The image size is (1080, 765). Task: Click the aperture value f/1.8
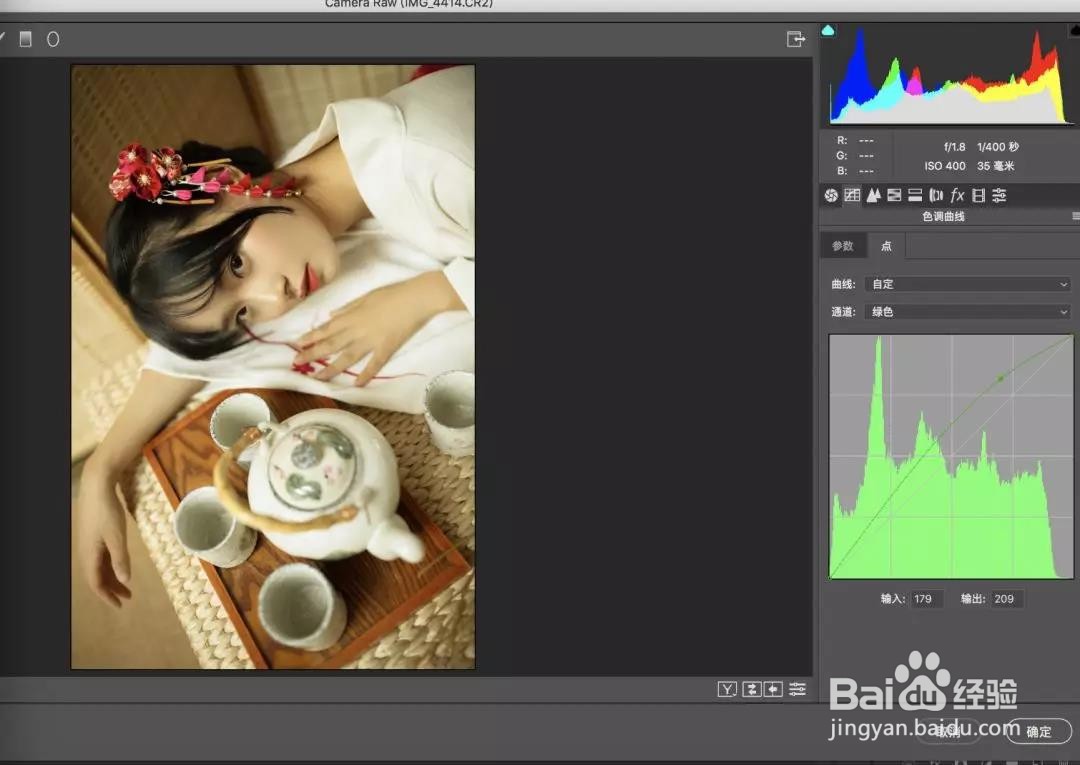(955, 147)
